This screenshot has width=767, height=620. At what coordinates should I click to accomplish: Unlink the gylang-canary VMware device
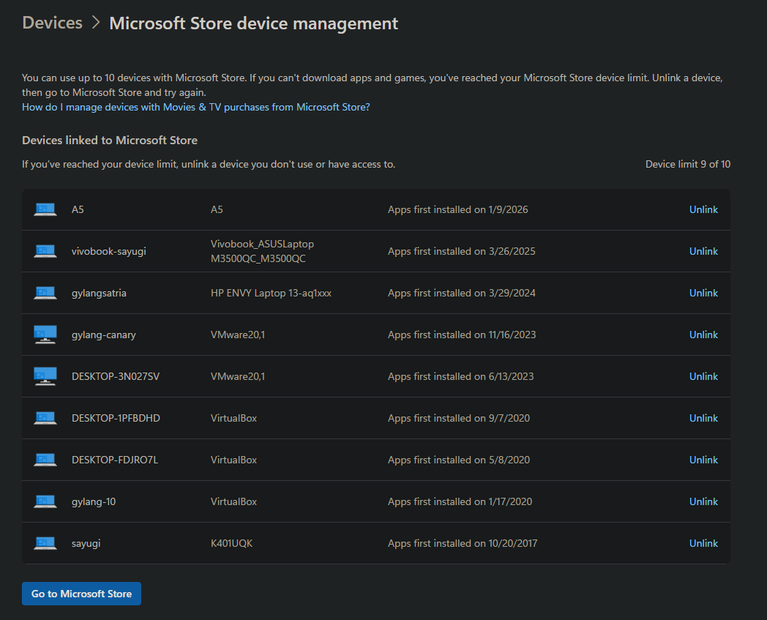coord(703,335)
